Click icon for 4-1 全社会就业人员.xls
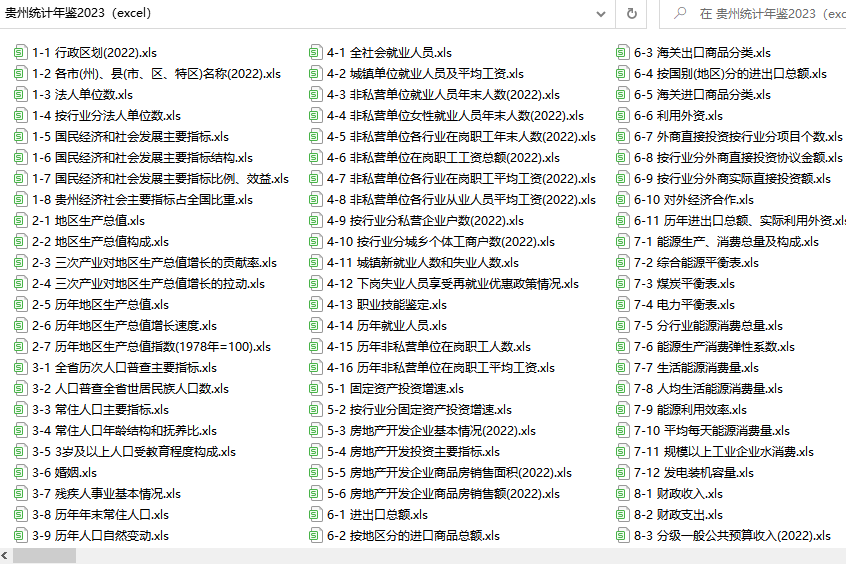The image size is (846, 567). (x=315, y=52)
